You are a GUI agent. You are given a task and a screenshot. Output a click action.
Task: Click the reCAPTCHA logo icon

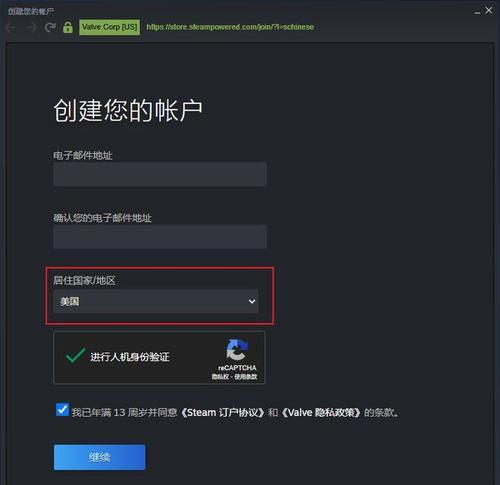237,350
